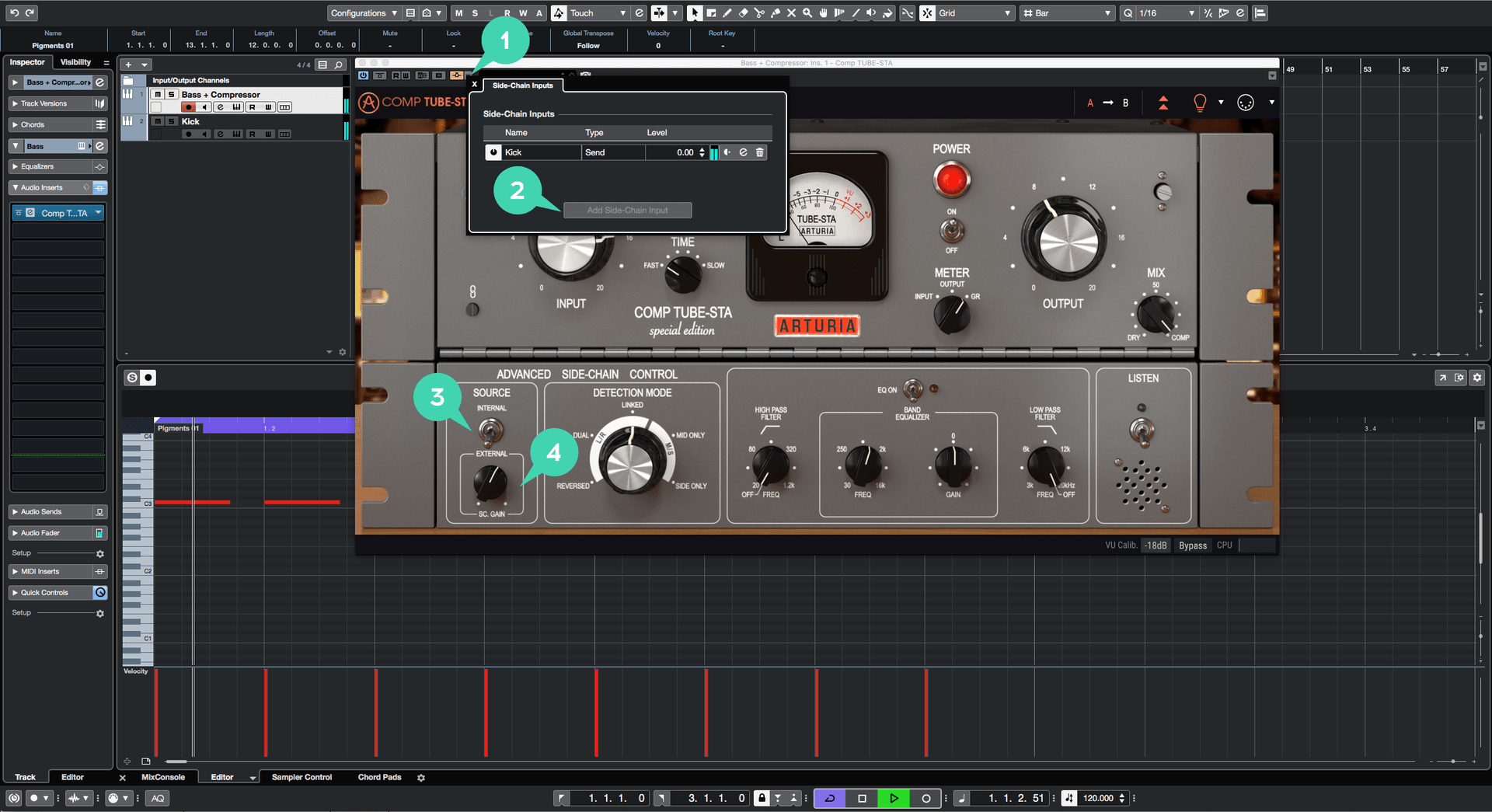
Task: Select the Object Selection arrow tool
Action: click(x=695, y=12)
